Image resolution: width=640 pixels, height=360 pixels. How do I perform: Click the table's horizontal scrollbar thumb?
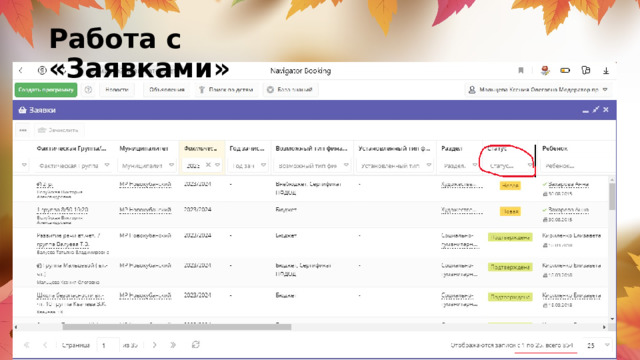pyautogui.click(x=177, y=327)
